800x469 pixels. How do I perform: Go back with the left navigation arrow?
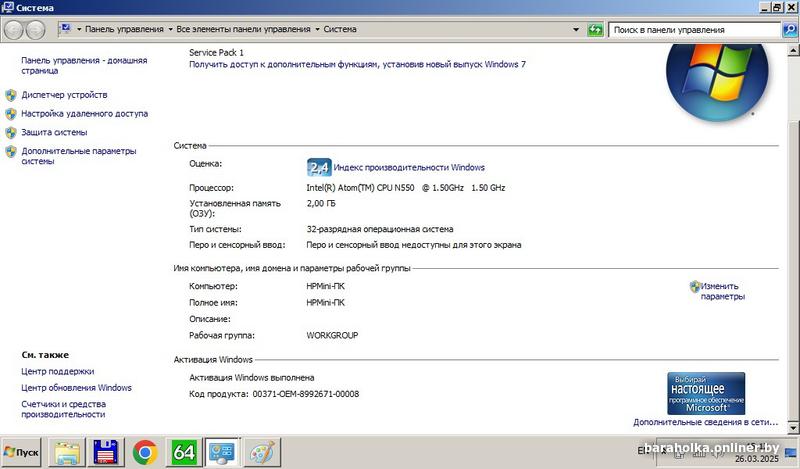pos(14,30)
